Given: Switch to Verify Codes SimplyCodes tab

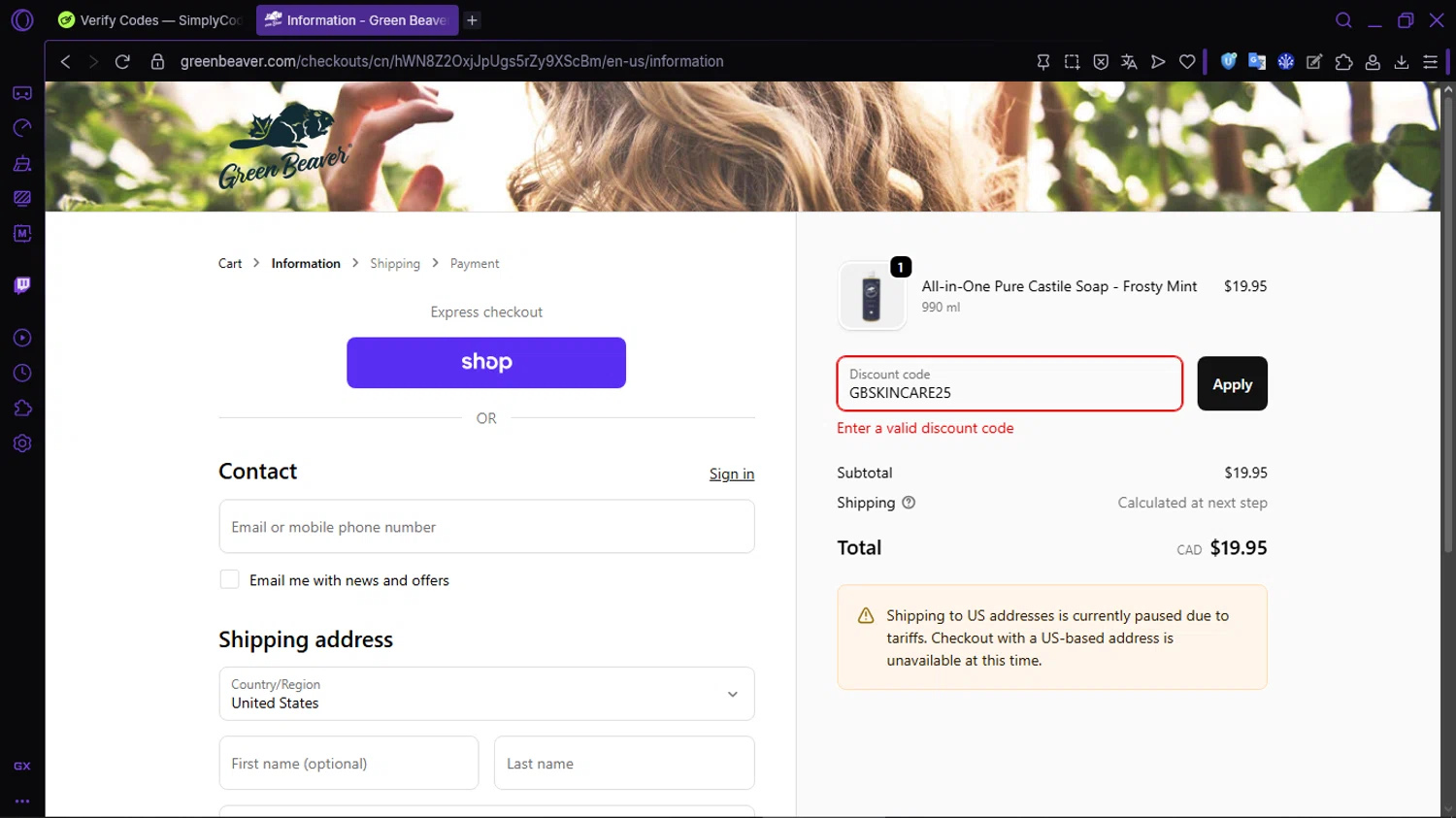Looking at the screenshot, I should (x=149, y=20).
